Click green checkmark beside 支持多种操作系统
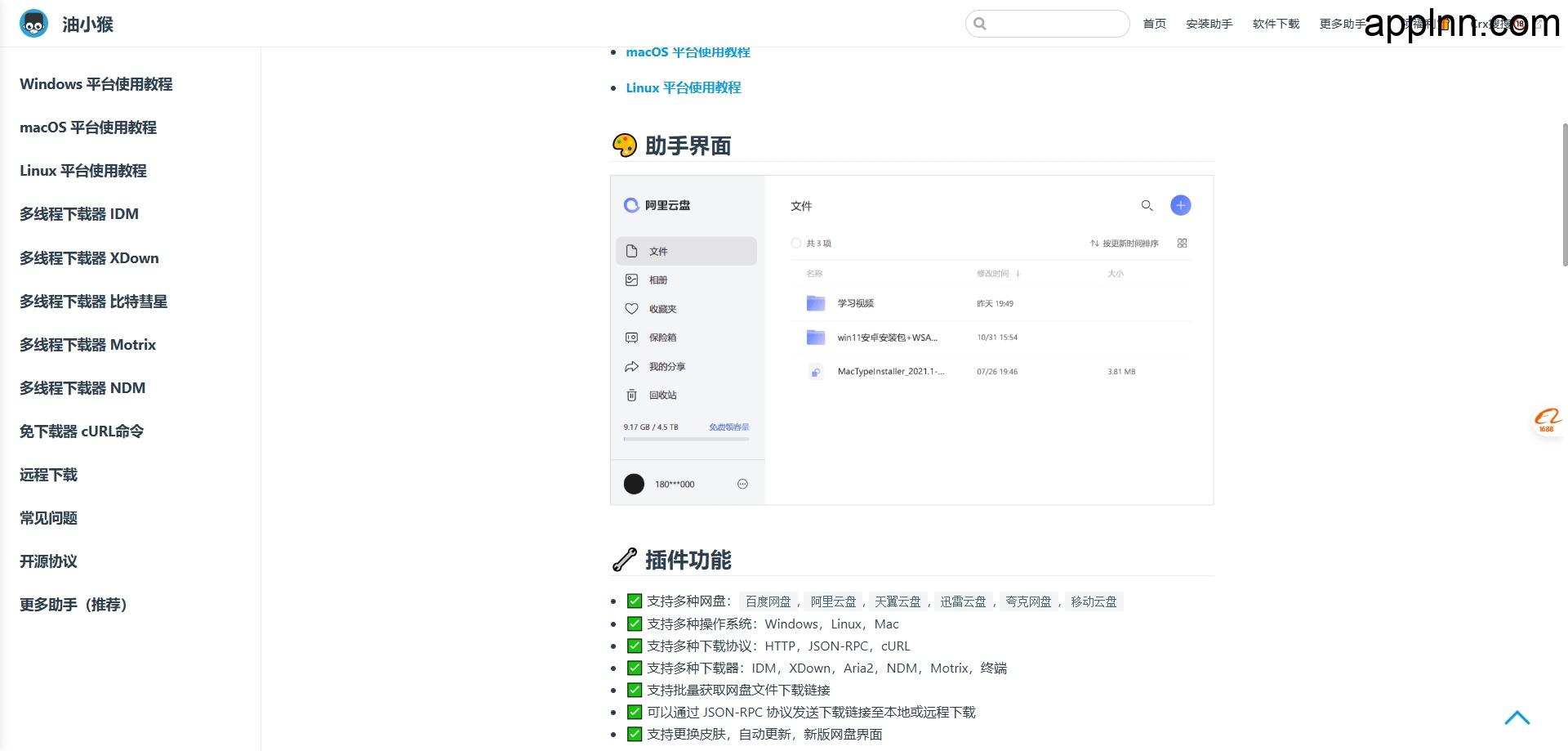 tap(635, 624)
